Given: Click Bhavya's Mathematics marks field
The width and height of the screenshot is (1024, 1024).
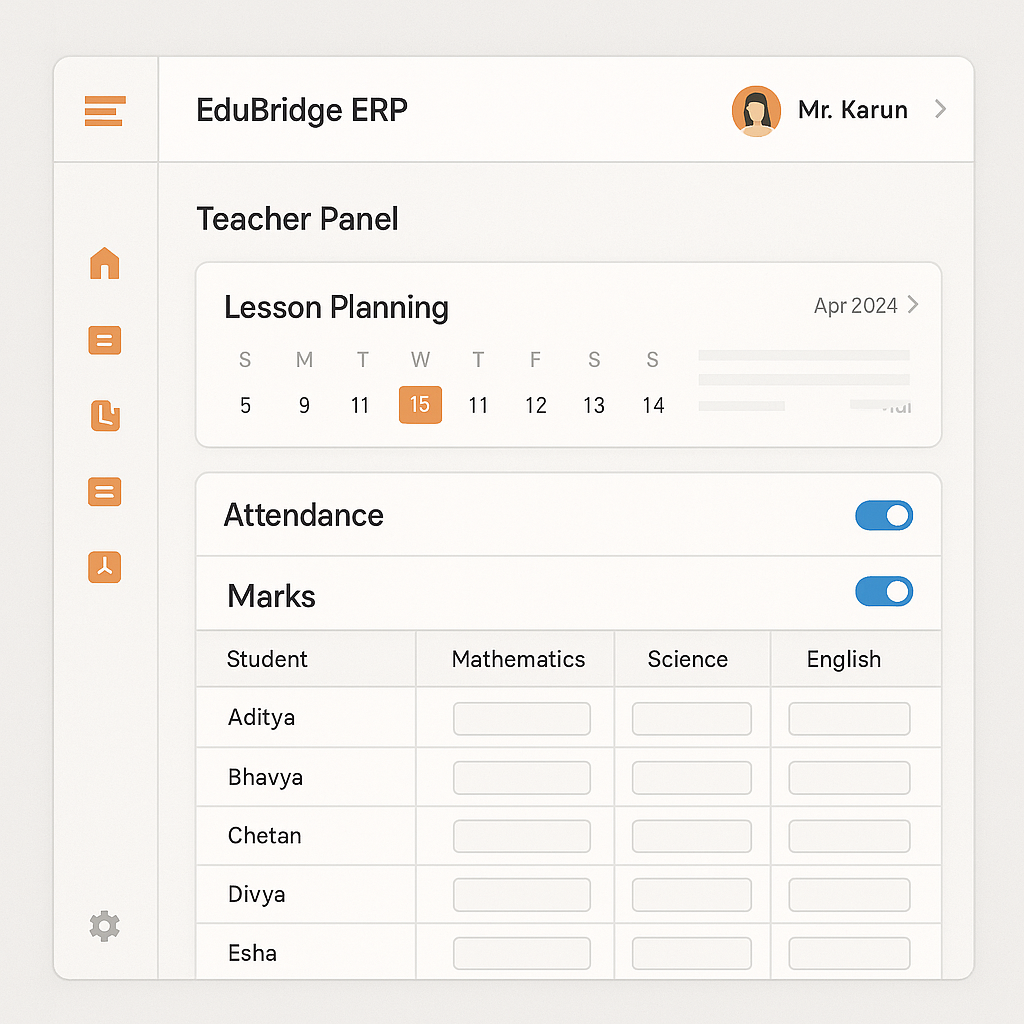Looking at the screenshot, I should click(522, 778).
